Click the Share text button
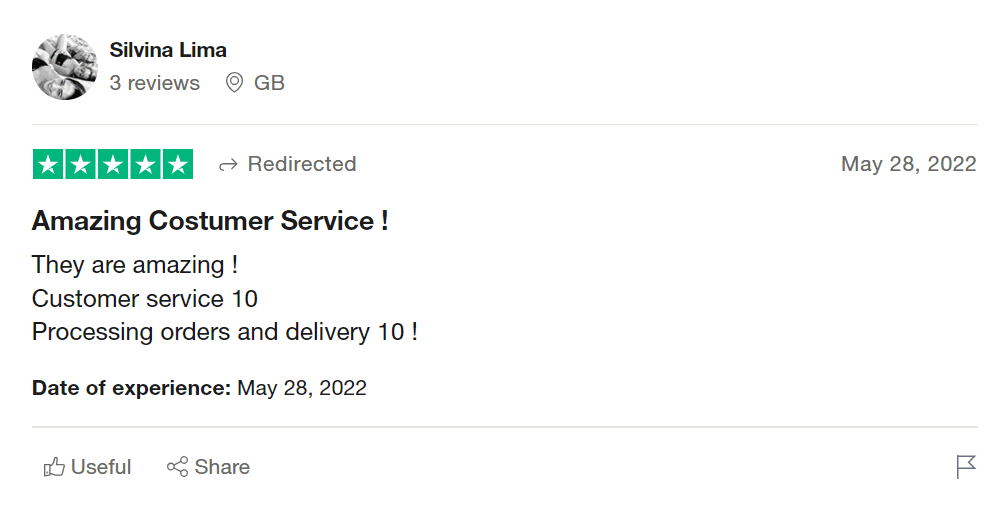 pyautogui.click(x=222, y=467)
